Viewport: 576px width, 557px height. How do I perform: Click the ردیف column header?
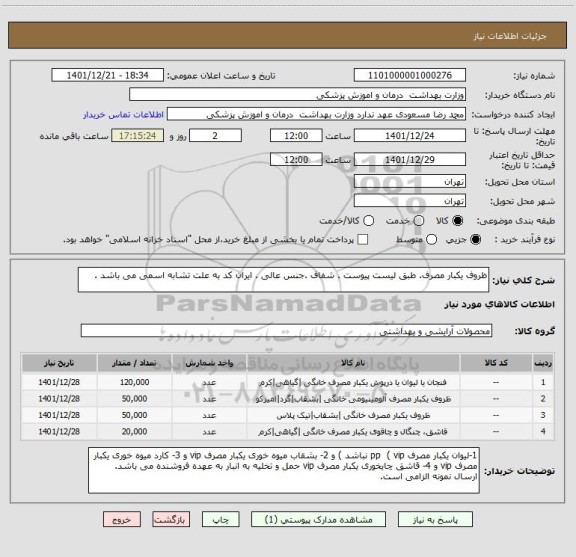543,363
